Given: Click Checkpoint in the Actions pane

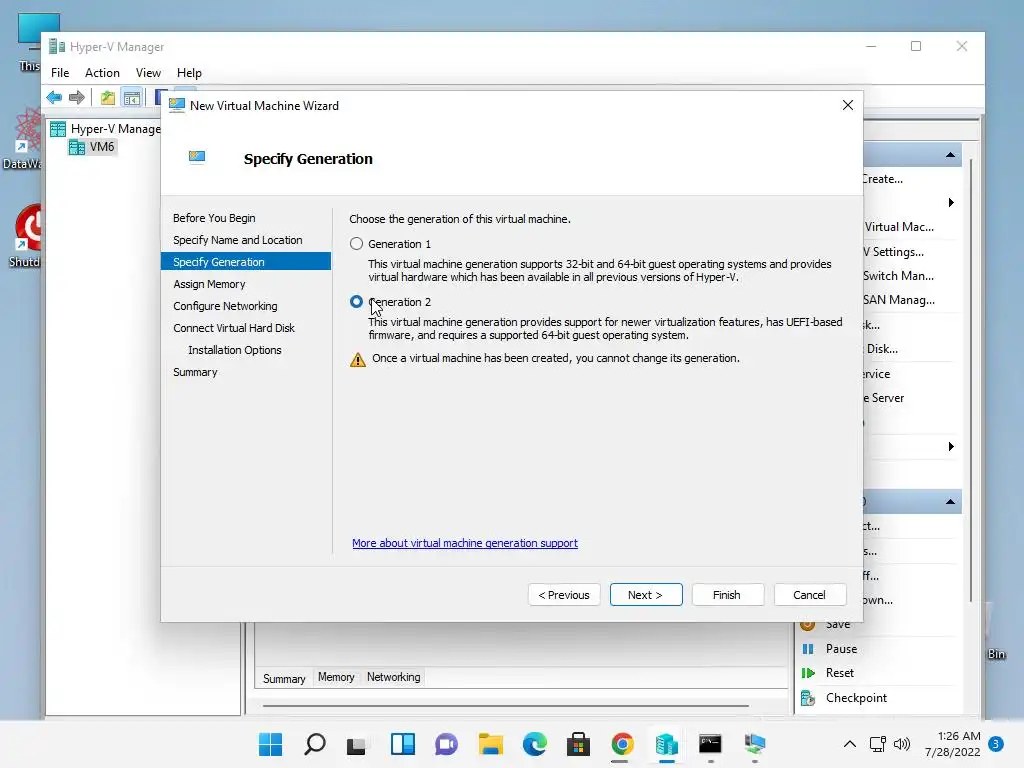Looking at the screenshot, I should pos(856,698).
